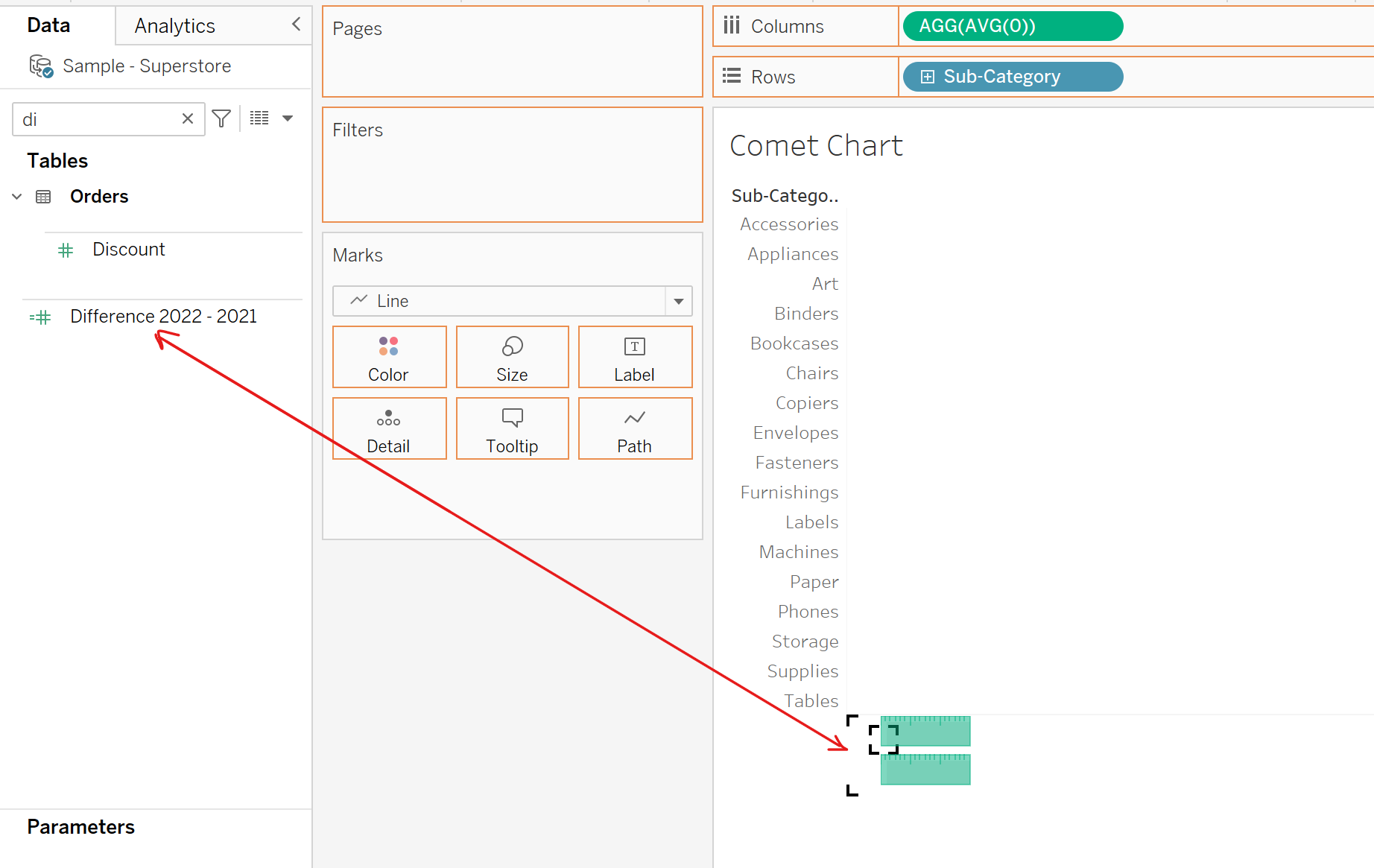The height and width of the screenshot is (868, 1374).
Task: Click the Tooltip marks card button
Action: pos(512,428)
